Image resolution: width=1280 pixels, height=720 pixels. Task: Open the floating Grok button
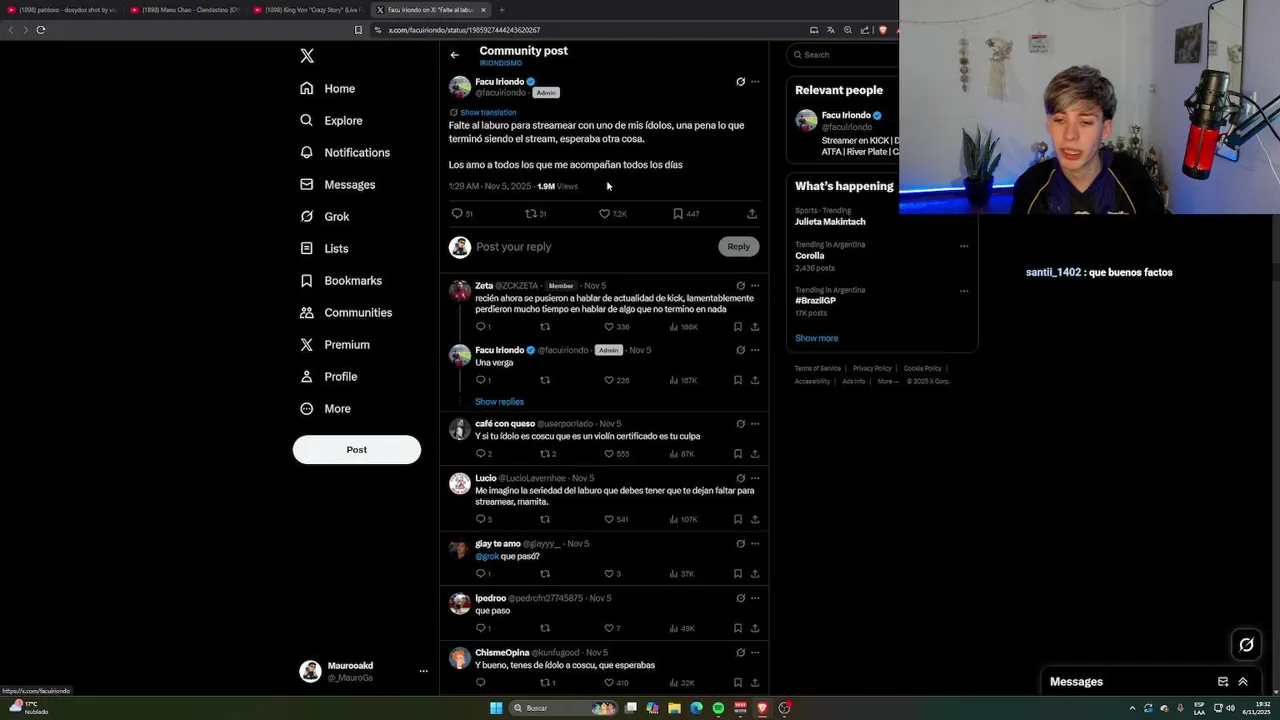coord(1246,645)
